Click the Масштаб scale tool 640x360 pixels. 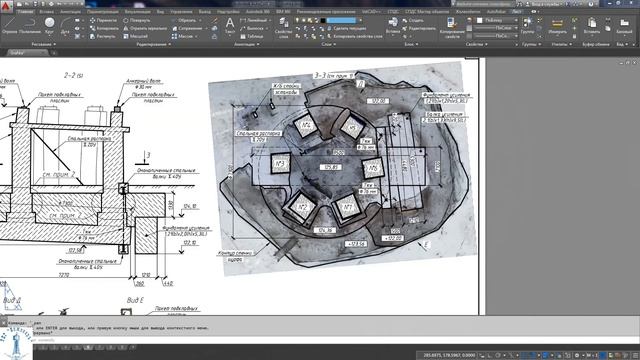[135, 36]
